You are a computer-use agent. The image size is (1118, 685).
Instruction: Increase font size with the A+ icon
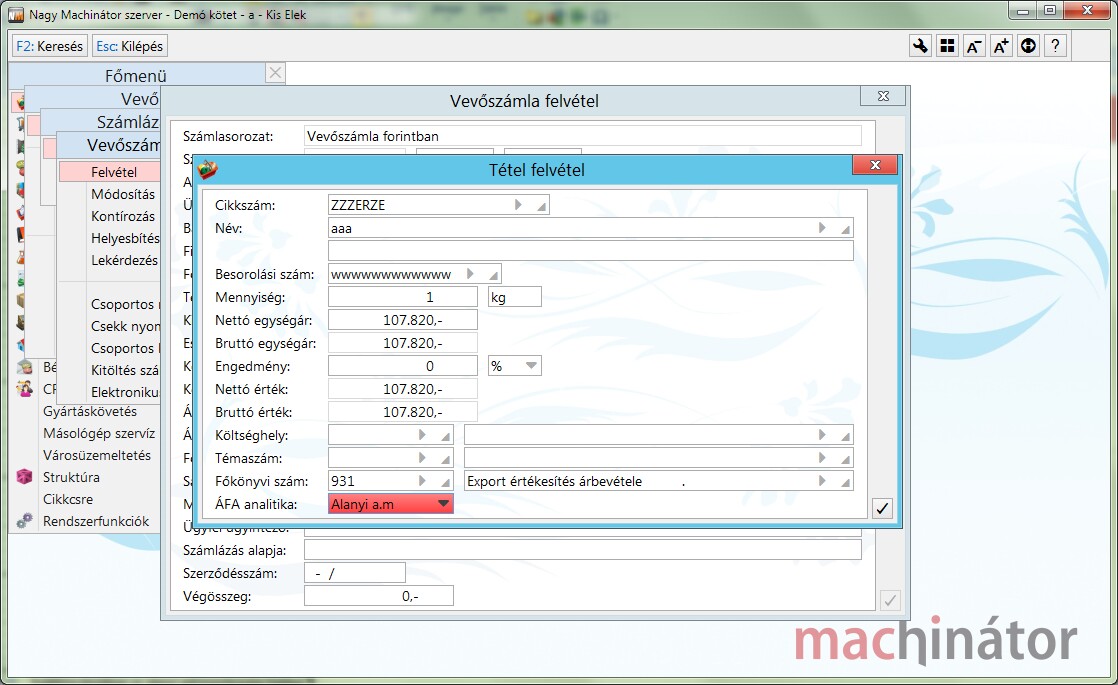point(1001,46)
